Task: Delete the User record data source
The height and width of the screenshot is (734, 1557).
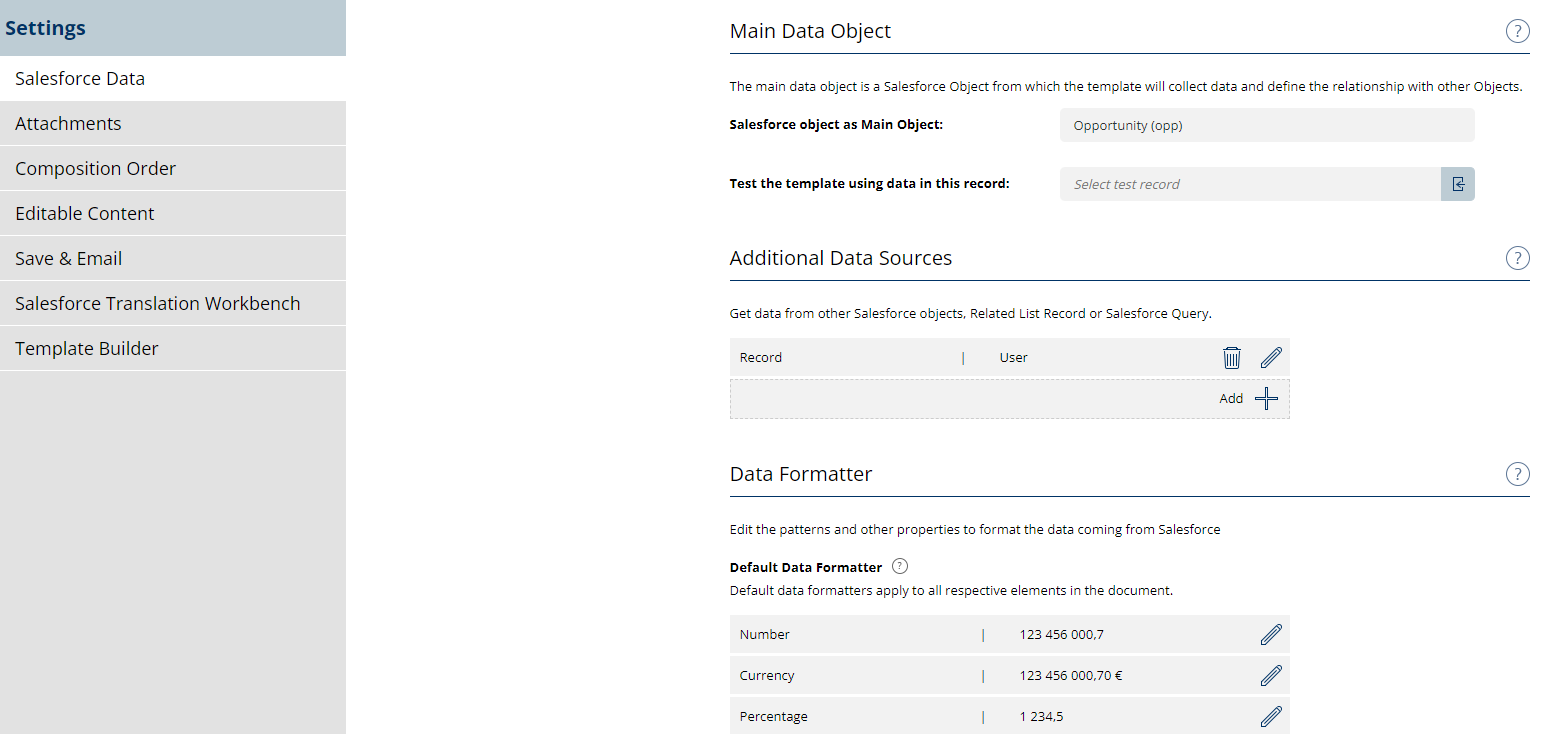Action: pos(1232,358)
